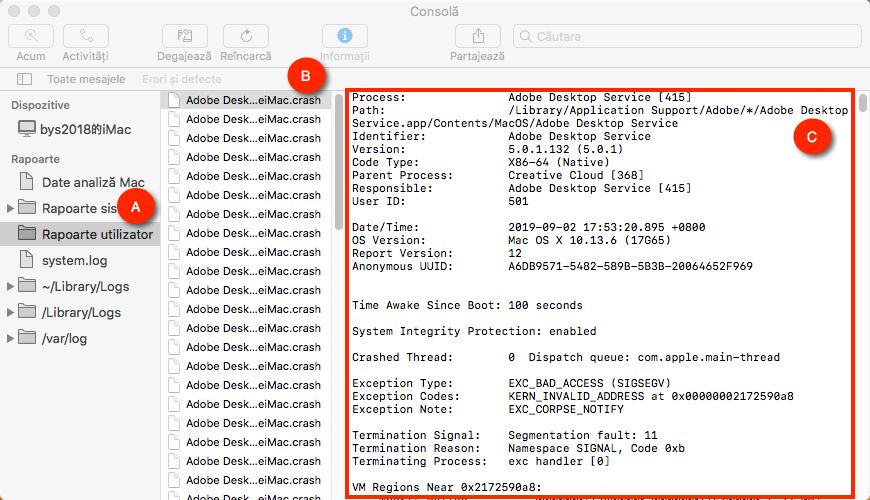Select the /Library/Logs folder icon
This screenshot has height=500, width=870.
pos(27,312)
